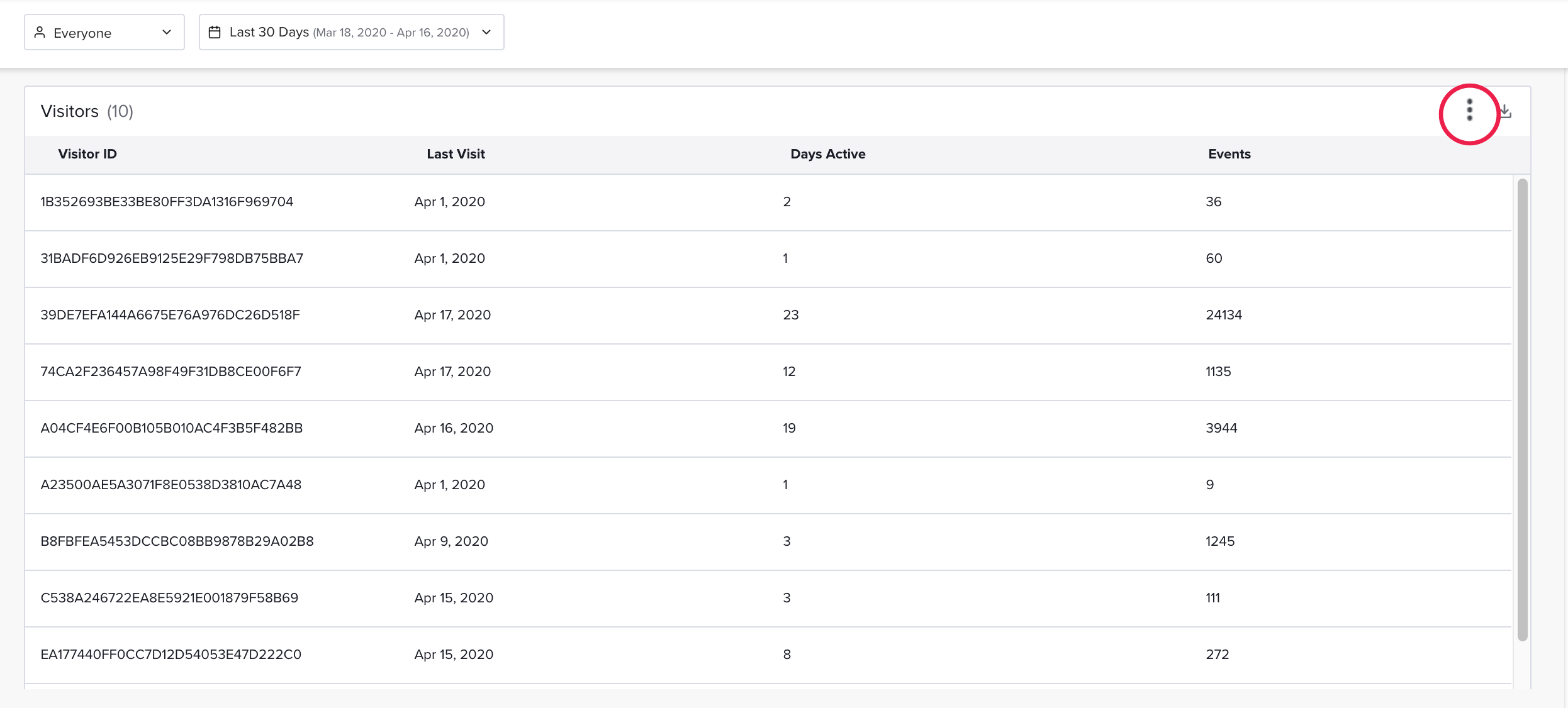Open the Last 30 Days date range picker

click(352, 33)
